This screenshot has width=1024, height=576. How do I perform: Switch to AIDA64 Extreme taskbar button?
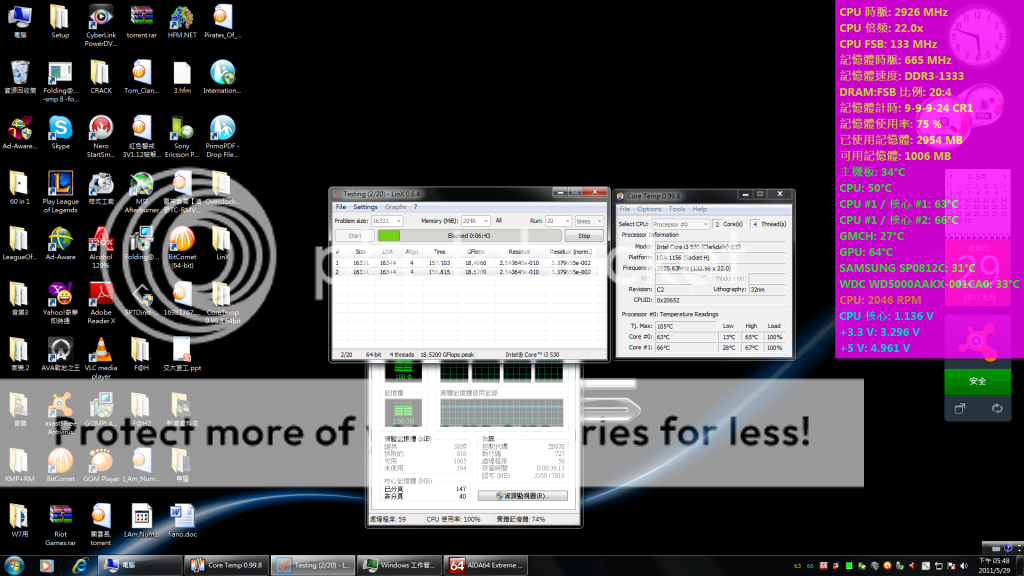coord(487,565)
